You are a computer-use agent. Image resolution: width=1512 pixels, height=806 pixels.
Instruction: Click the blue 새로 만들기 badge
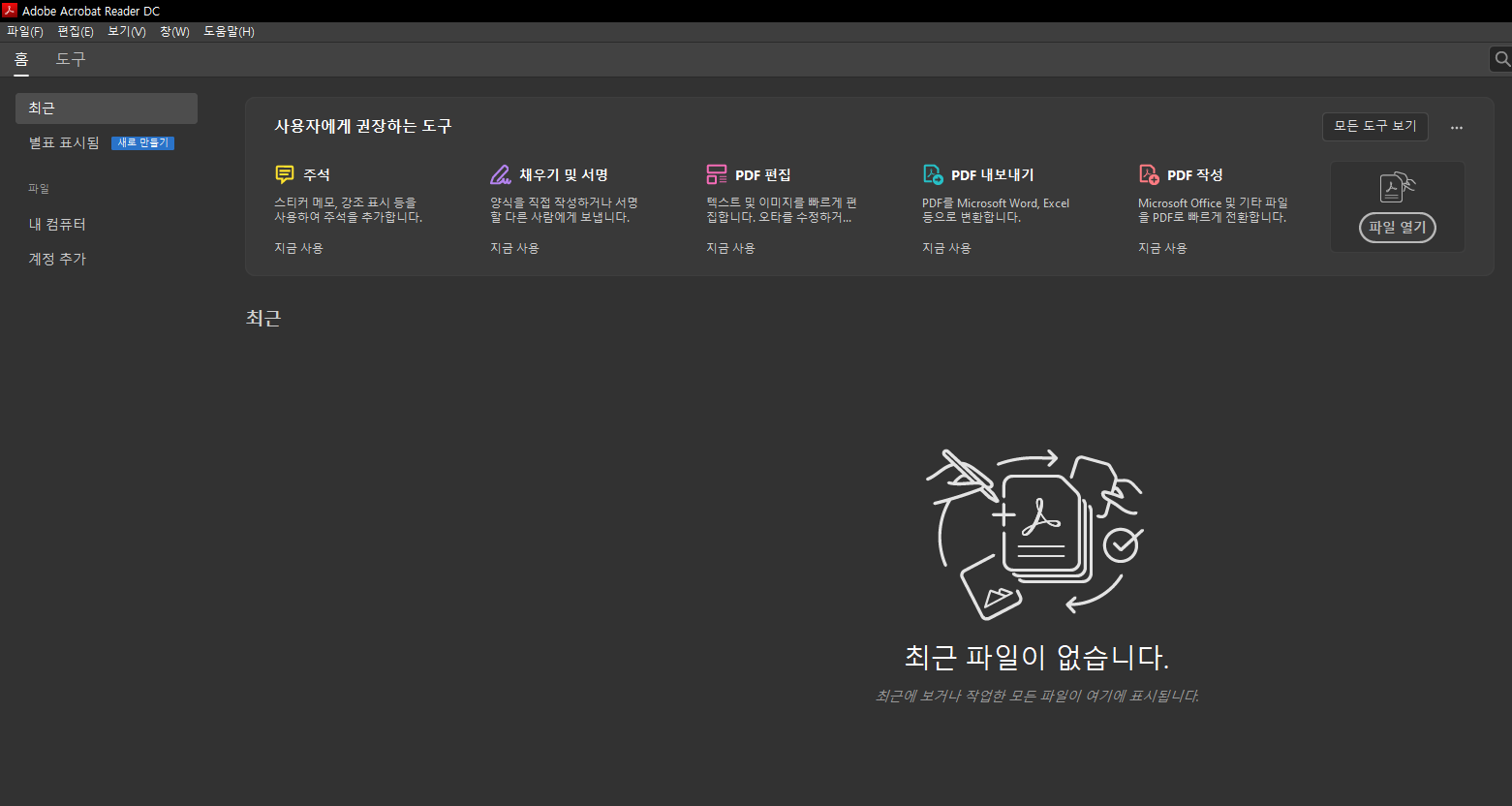[142, 142]
